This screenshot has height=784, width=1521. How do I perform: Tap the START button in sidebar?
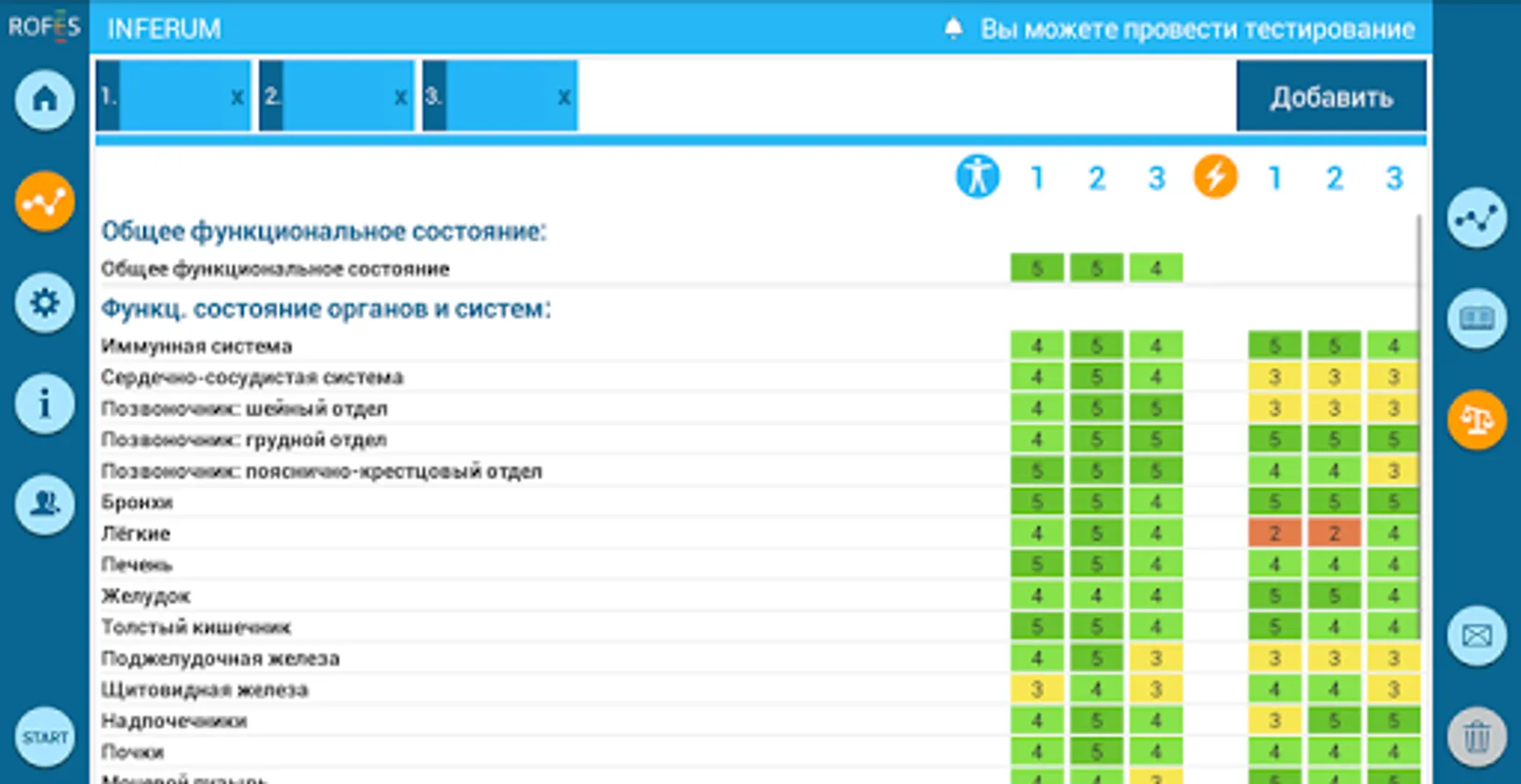coord(44,738)
